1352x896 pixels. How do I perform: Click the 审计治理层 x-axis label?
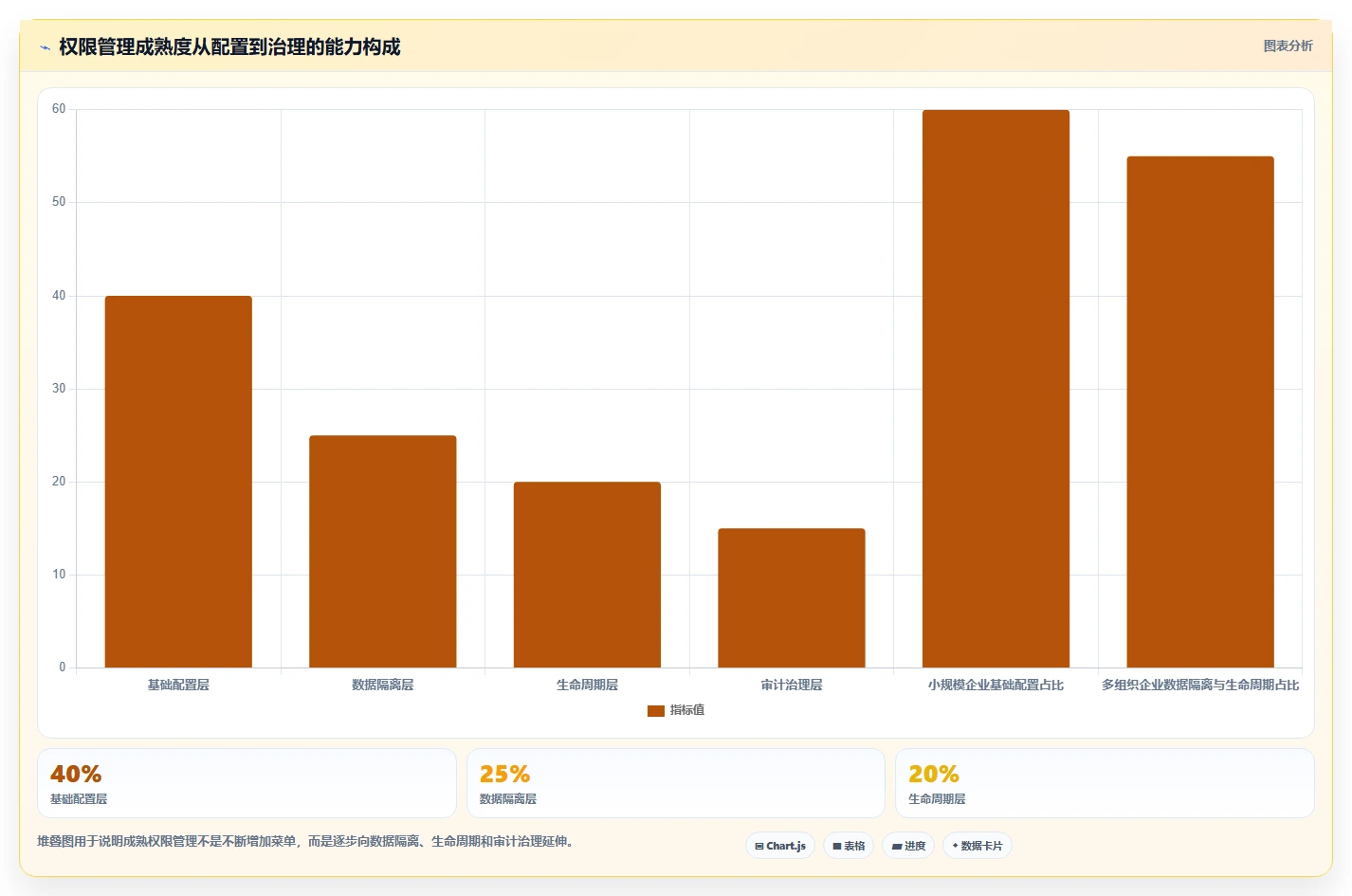coord(792,685)
